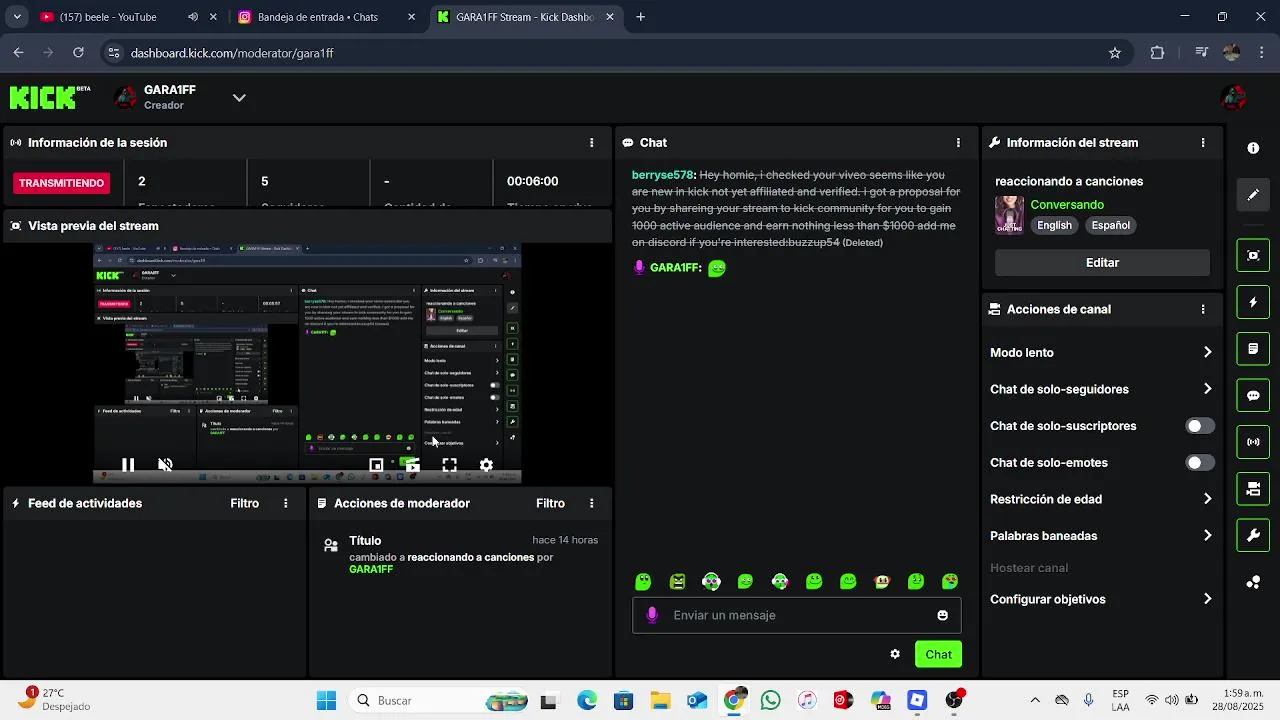Open chat settings gear next to Chat button
Image resolution: width=1280 pixels, height=720 pixels.
pos(895,654)
